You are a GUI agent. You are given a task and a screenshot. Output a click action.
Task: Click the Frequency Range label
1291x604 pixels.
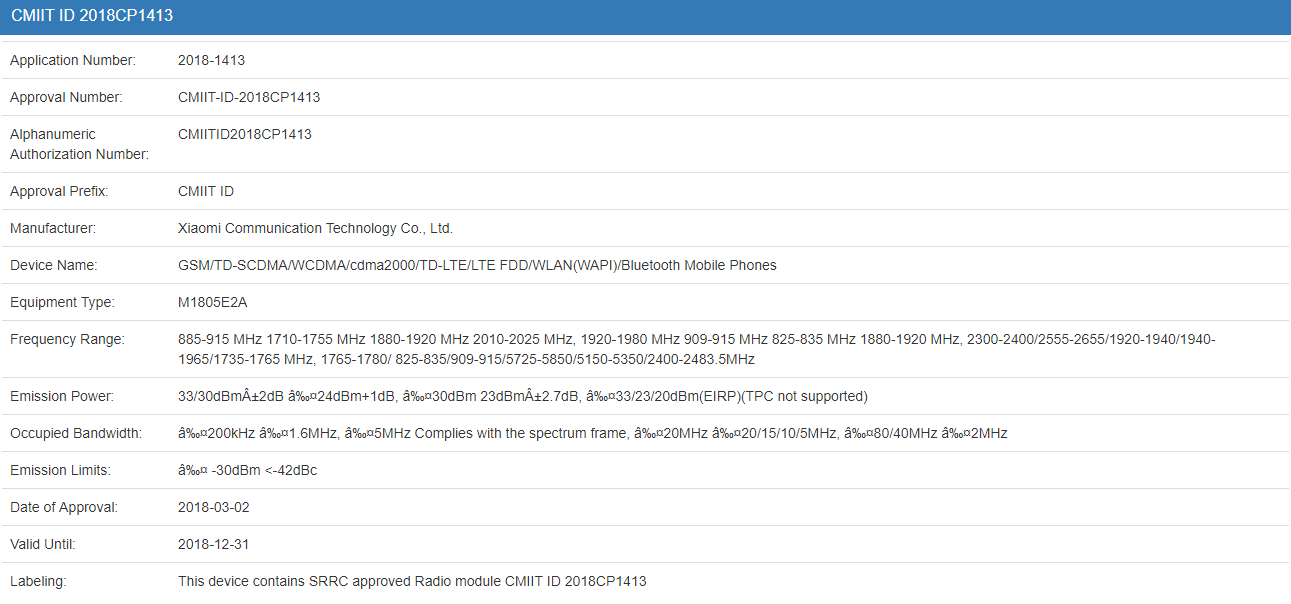click(67, 339)
